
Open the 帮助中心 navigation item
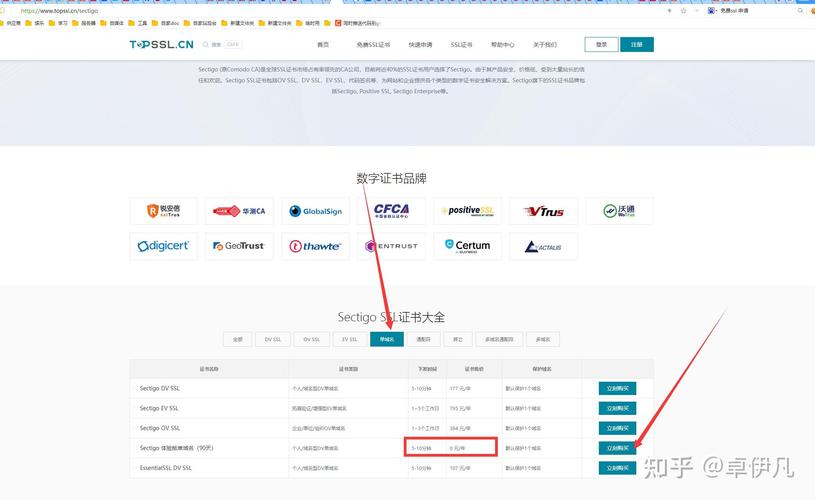(x=503, y=45)
